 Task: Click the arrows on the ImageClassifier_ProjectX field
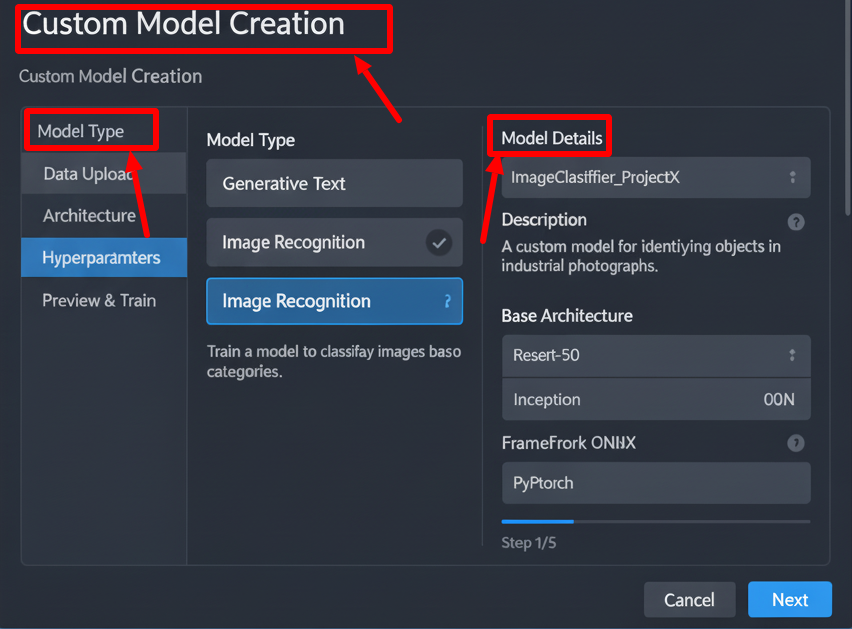pyautogui.click(x=792, y=177)
